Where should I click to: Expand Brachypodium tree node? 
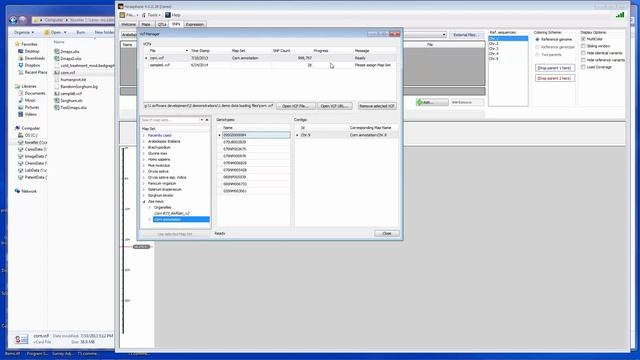coord(144,147)
